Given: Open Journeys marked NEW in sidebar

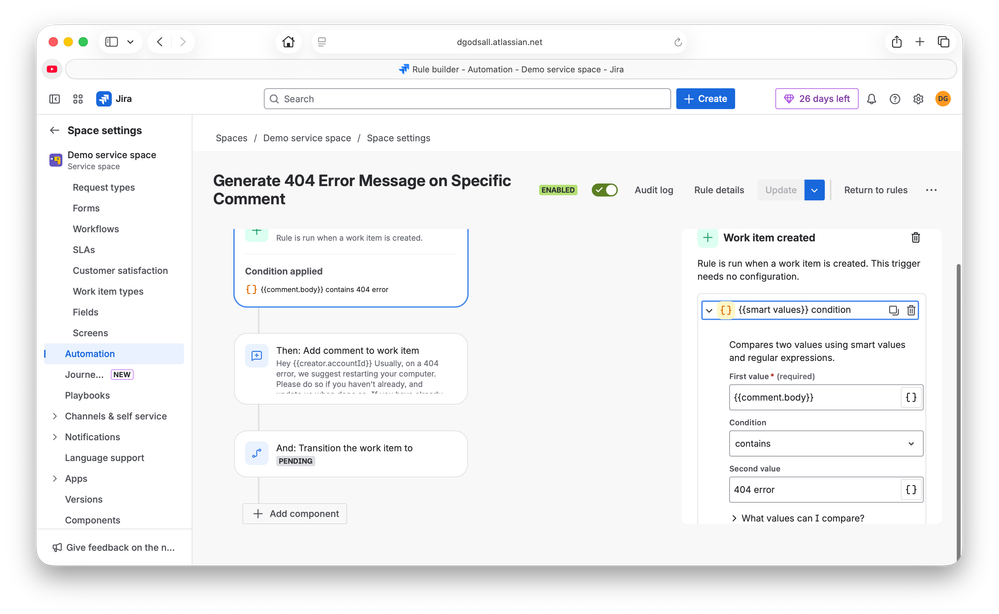Looking at the screenshot, I should [99, 375].
